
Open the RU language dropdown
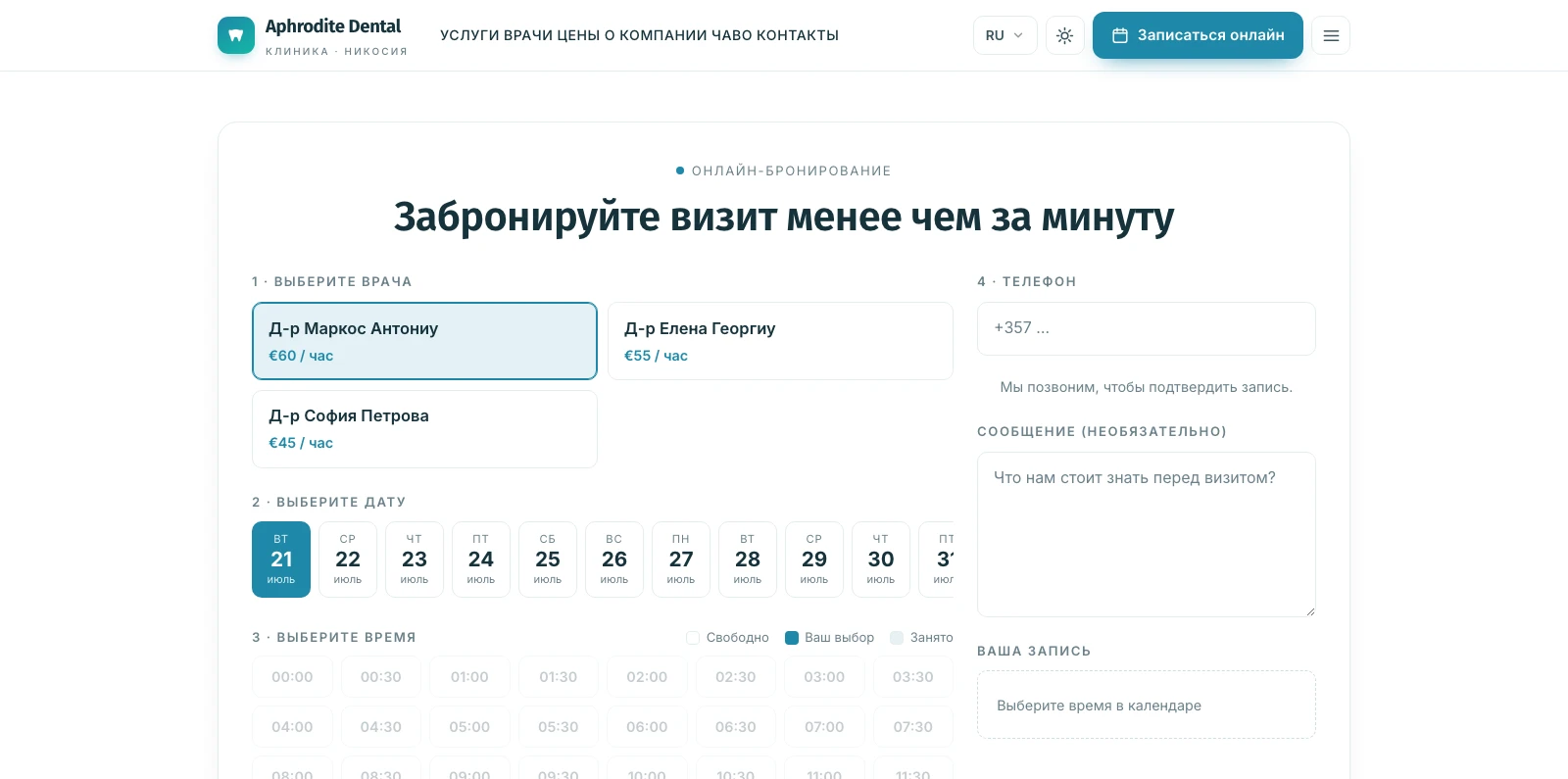click(x=1005, y=35)
